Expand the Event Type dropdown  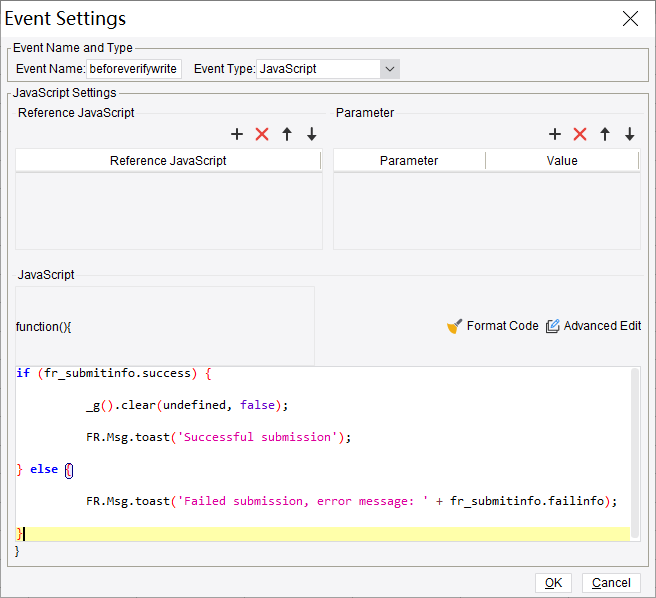point(390,69)
